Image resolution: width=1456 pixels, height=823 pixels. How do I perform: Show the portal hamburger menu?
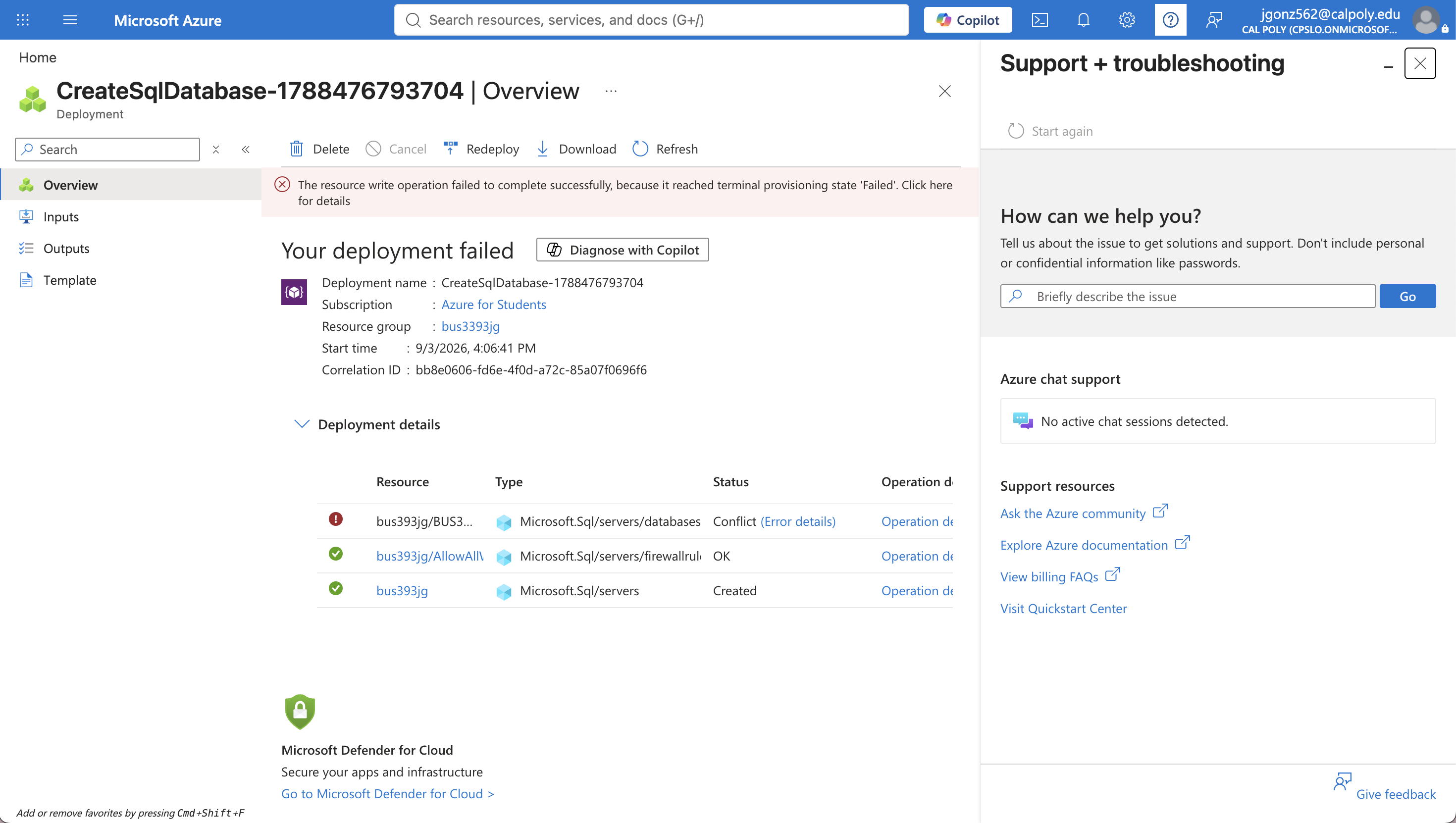[70, 20]
